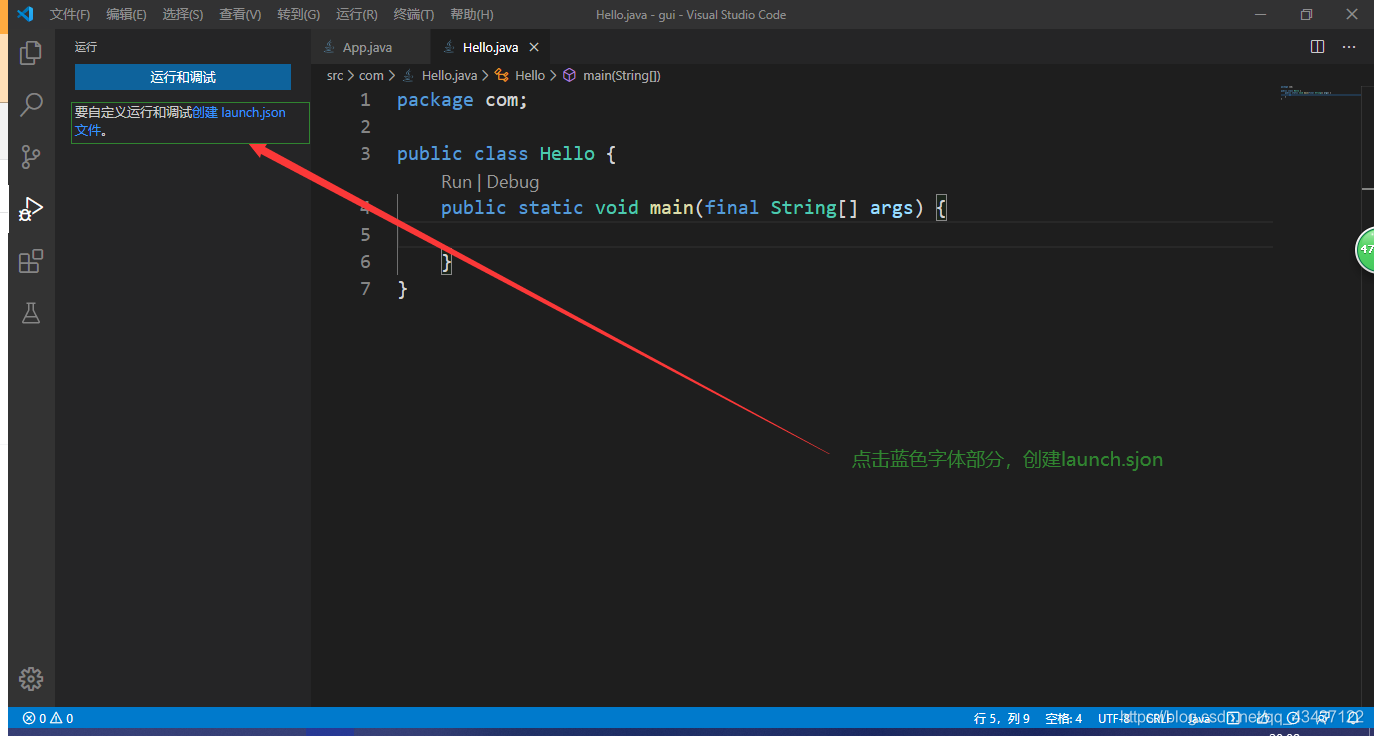Open the Explorer view in activity bar
This screenshot has height=736, width=1374.
(x=31, y=53)
